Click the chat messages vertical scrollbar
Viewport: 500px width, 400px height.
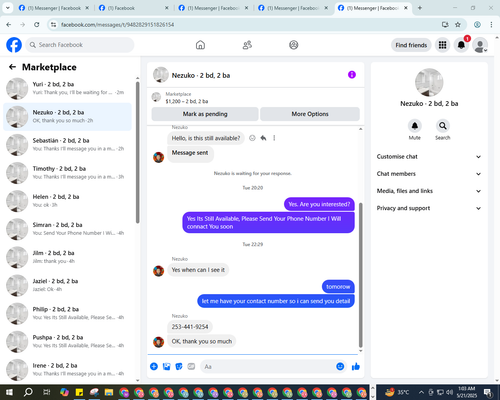(x=360, y=275)
